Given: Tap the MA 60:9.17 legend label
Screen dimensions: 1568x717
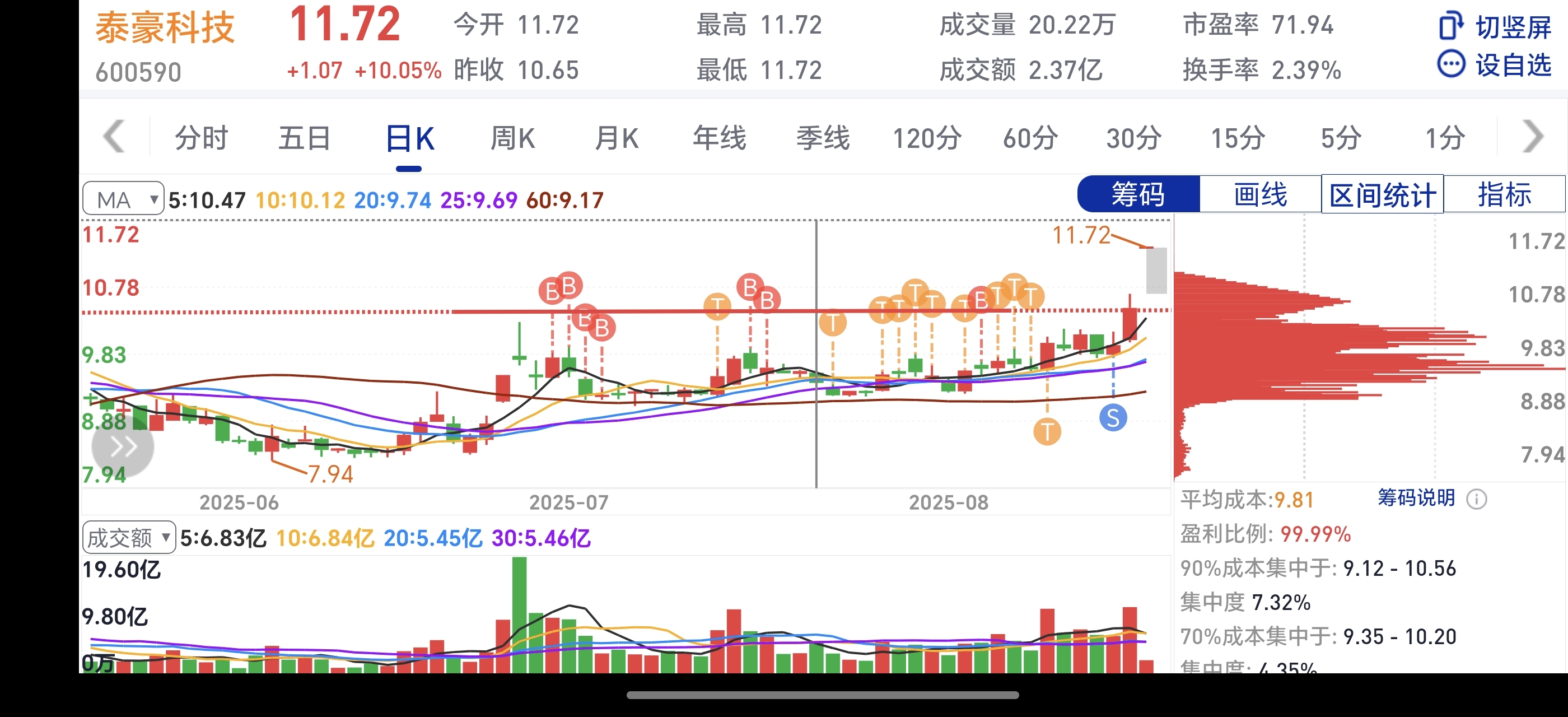Looking at the screenshot, I should [x=565, y=199].
